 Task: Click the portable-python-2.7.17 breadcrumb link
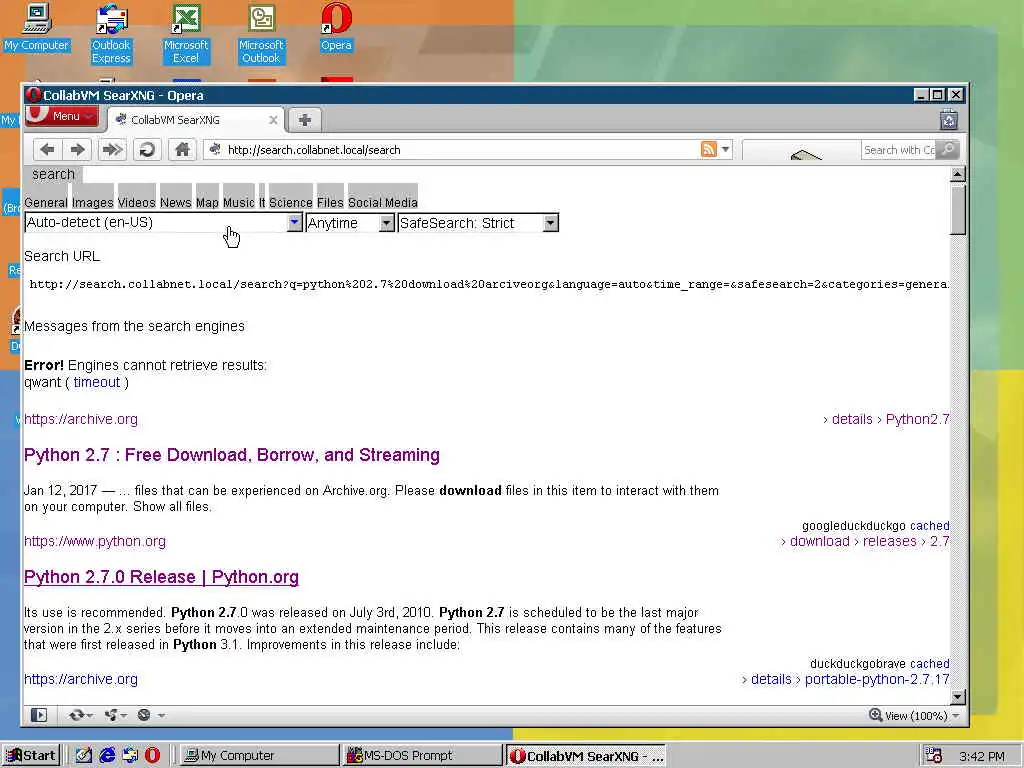click(877, 679)
